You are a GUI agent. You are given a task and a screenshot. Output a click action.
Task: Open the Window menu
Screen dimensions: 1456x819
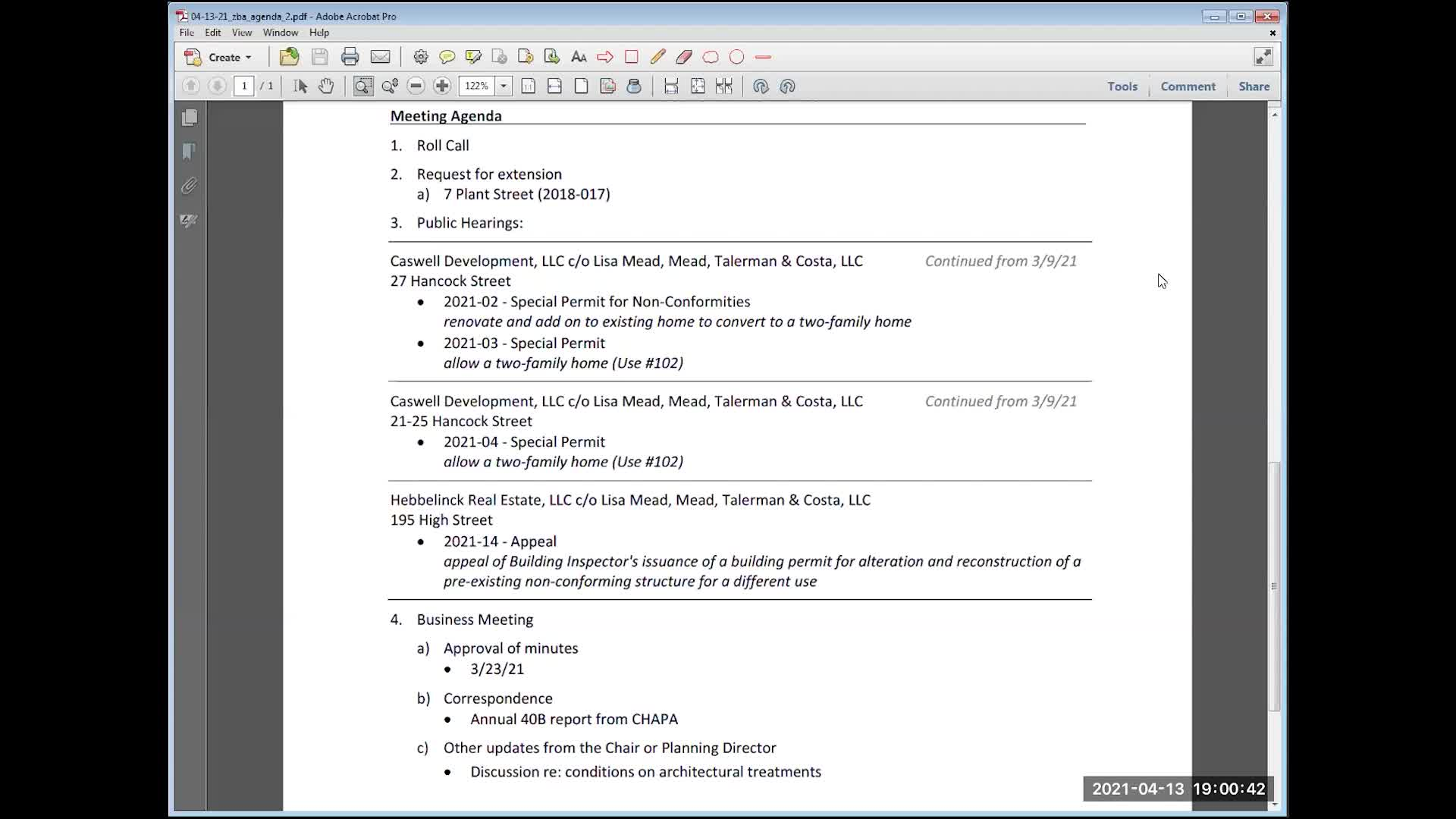pyautogui.click(x=280, y=33)
